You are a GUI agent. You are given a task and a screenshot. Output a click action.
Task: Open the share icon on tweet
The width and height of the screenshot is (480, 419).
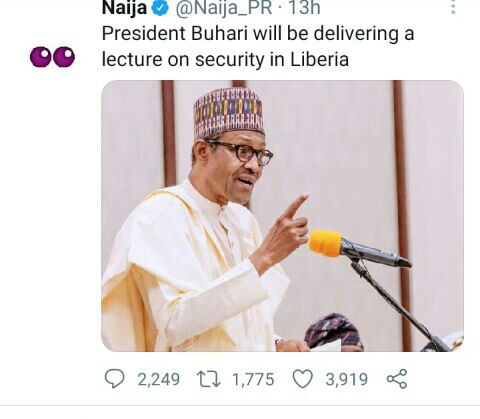click(397, 379)
